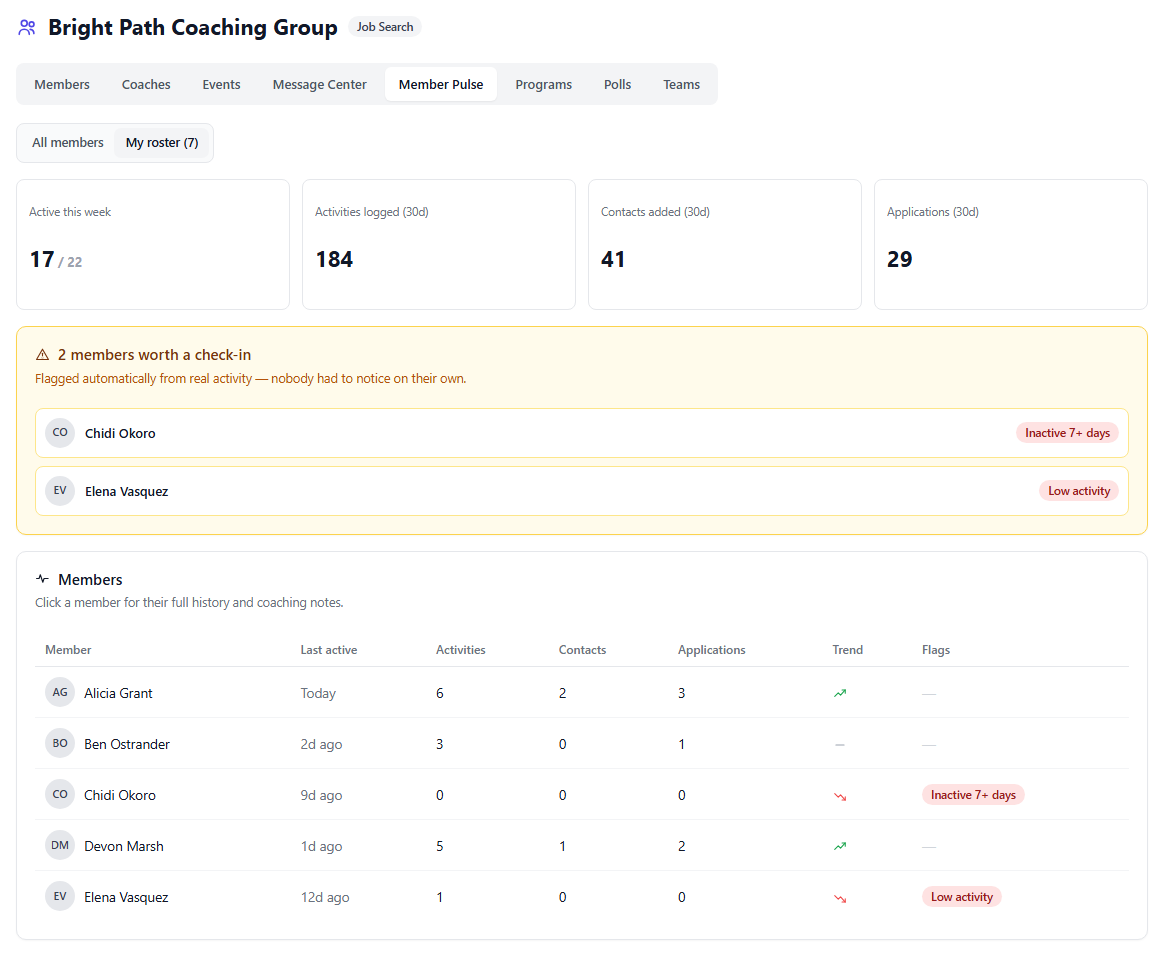Click the '1d ago' last active cell
The width and height of the screenshot is (1163, 956).
[x=321, y=846]
